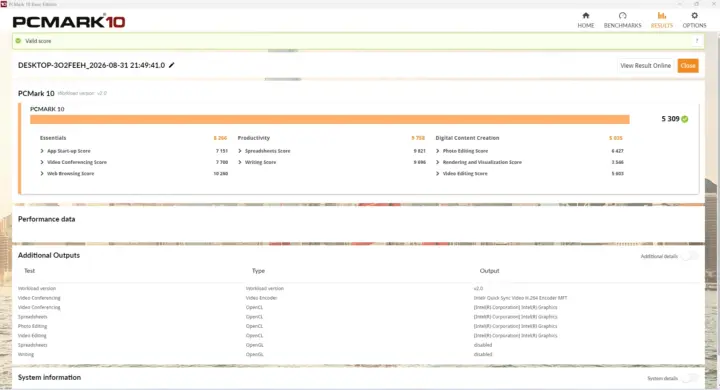Click the orange PCMark 10 score bar
The image size is (720, 390).
pyautogui.click(x=330, y=119)
